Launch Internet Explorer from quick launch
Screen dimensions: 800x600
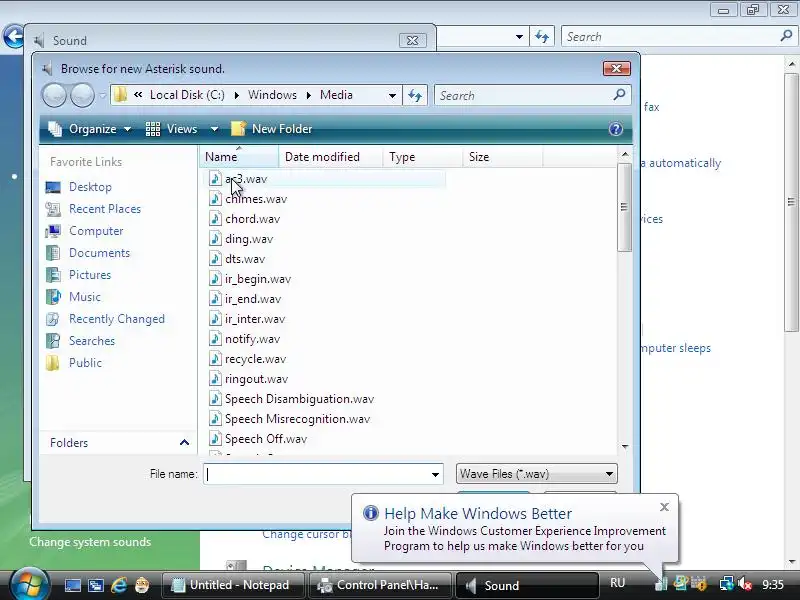(119, 585)
